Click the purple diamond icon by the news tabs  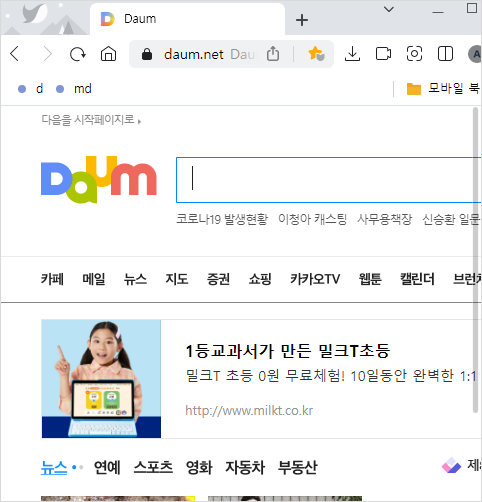click(x=451, y=465)
